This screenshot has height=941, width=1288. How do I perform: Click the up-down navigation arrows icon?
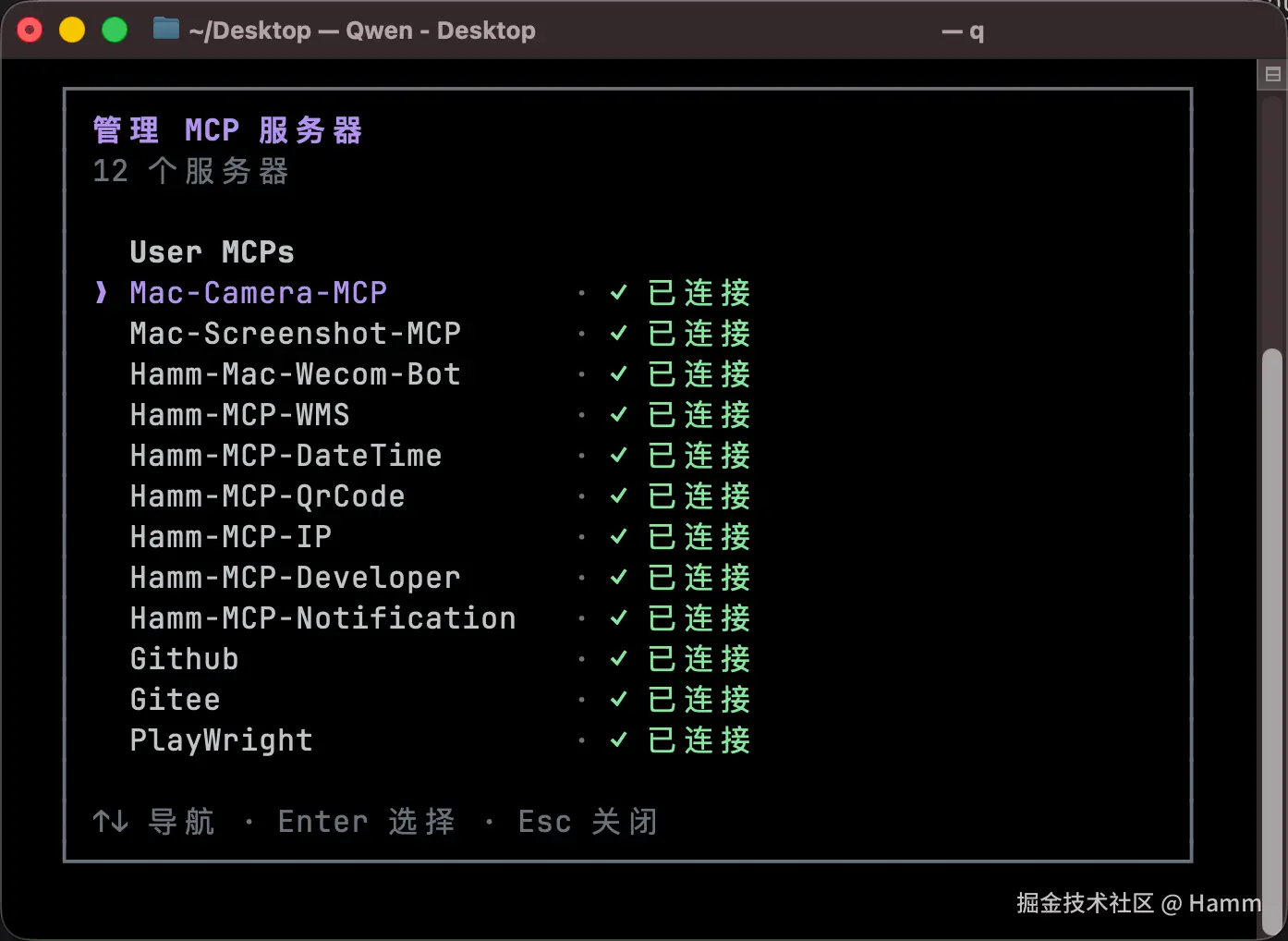pyautogui.click(x=110, y=821)
